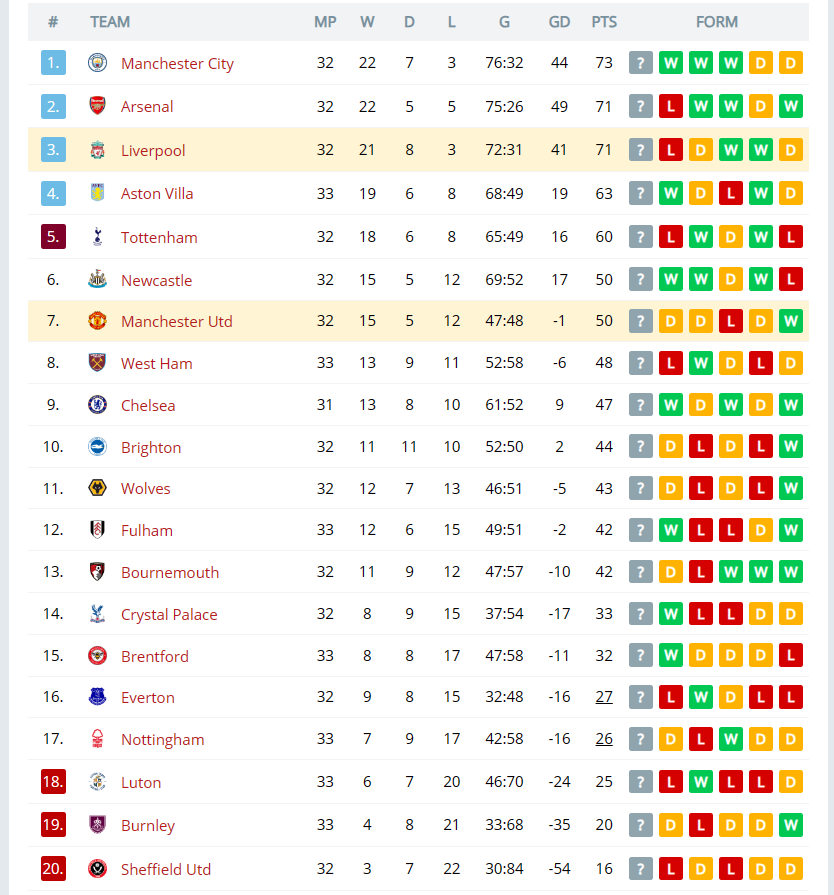Click the Wolves wolf-head crest icon

point(98,488)
